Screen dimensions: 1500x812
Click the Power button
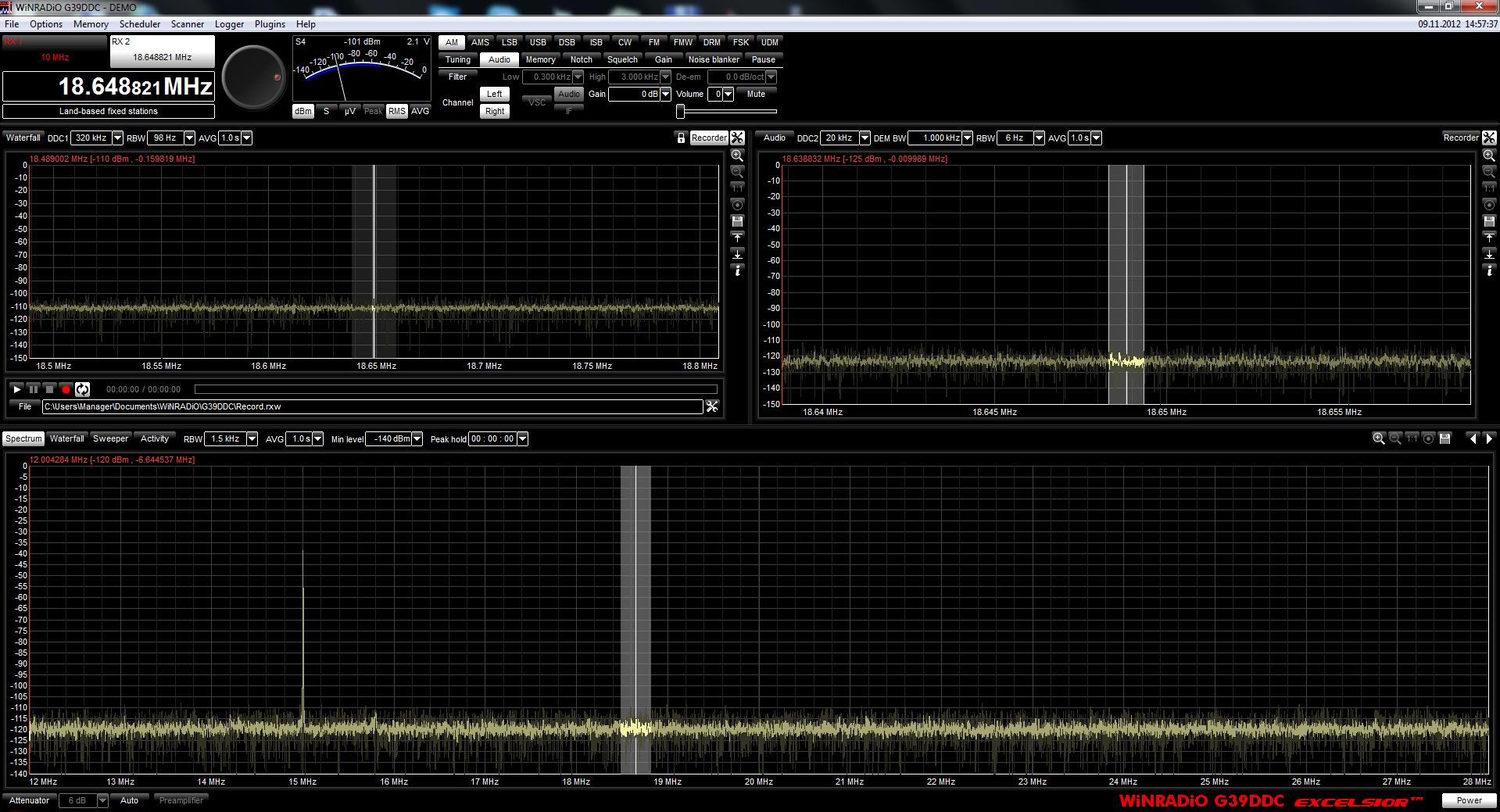[1469, 800]
